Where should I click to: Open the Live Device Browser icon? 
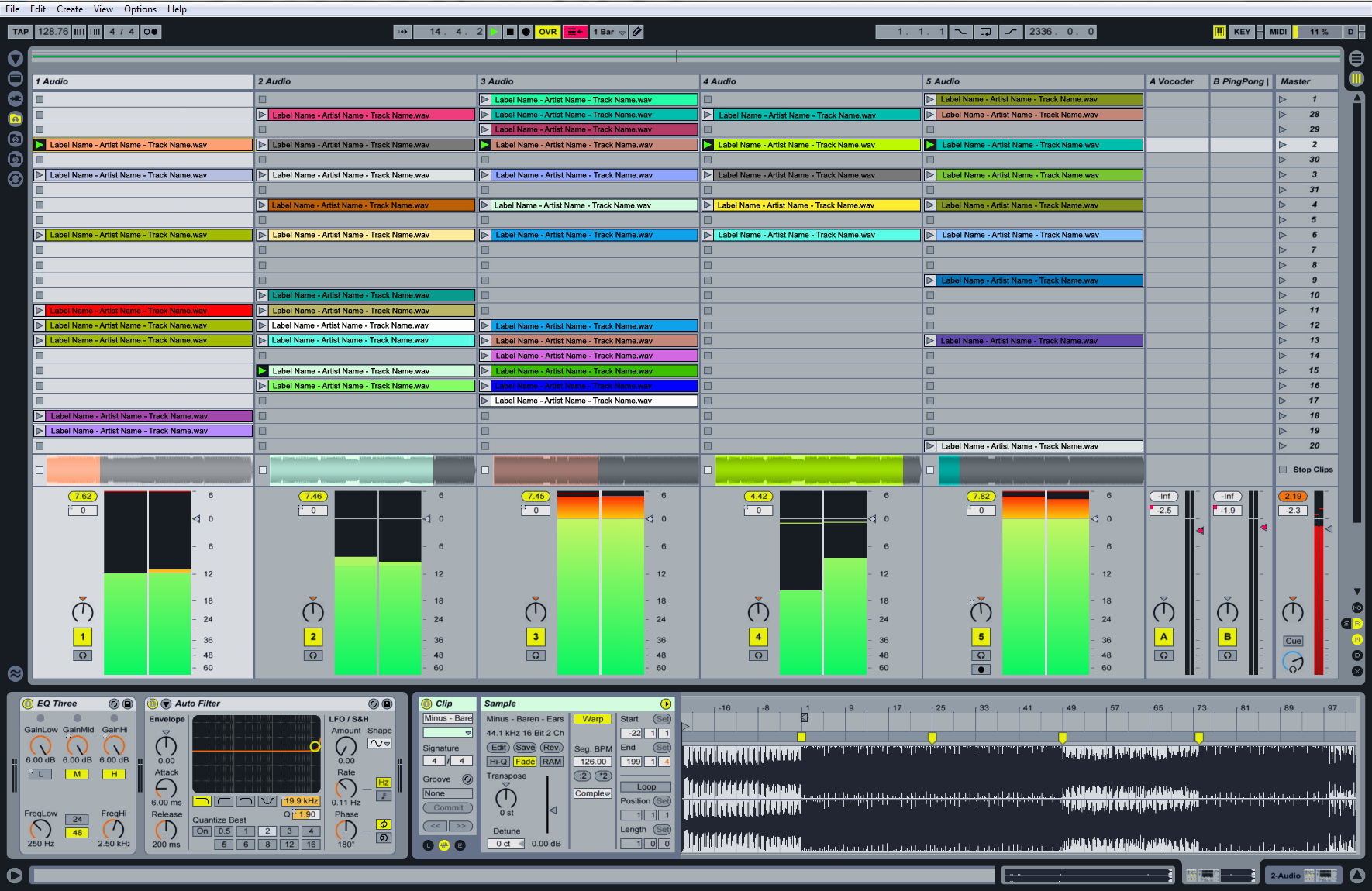15,78
